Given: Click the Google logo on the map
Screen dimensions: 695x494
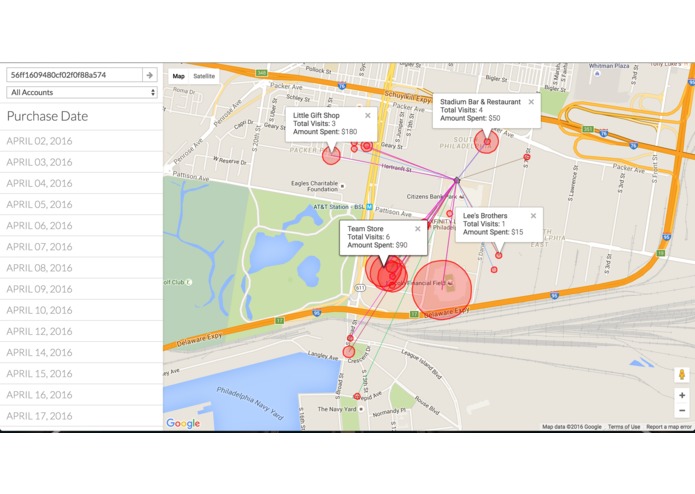Looking at the screenshot, I should (183, 424).
